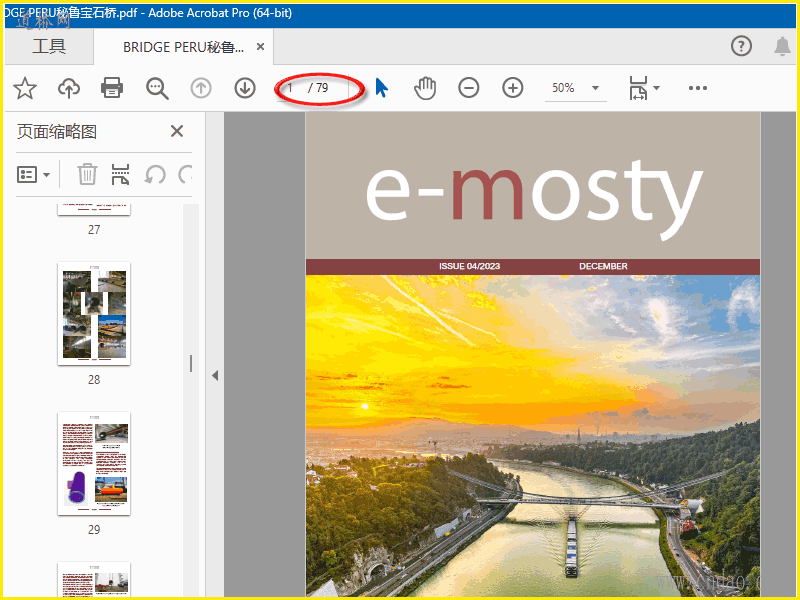Bookmark the file with the star icon
The width and height of the screenshot is (800, 600).
[24, 88]
